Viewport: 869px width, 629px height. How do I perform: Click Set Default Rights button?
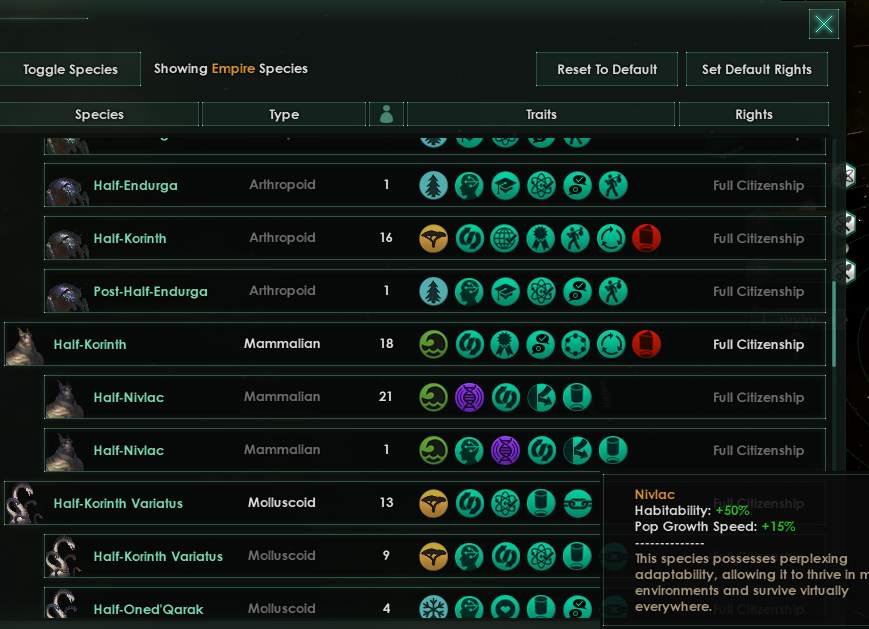click(x=757, y=69)
